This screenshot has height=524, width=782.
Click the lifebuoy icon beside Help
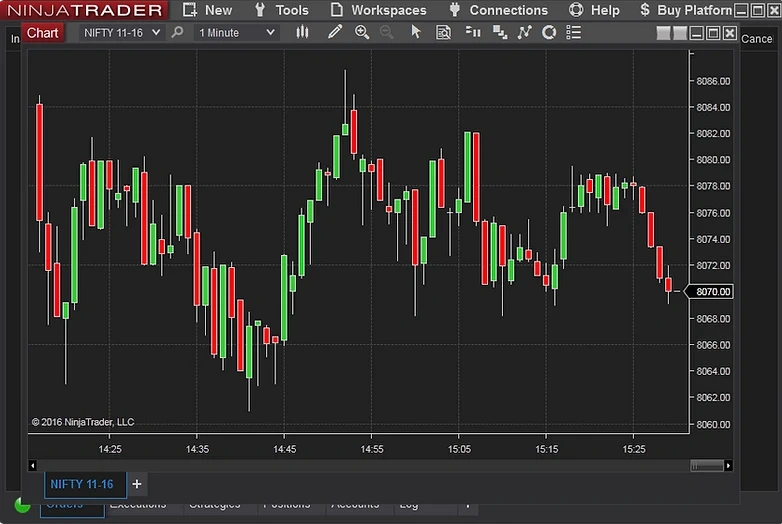pyautogui.click(x=576, y=9)
